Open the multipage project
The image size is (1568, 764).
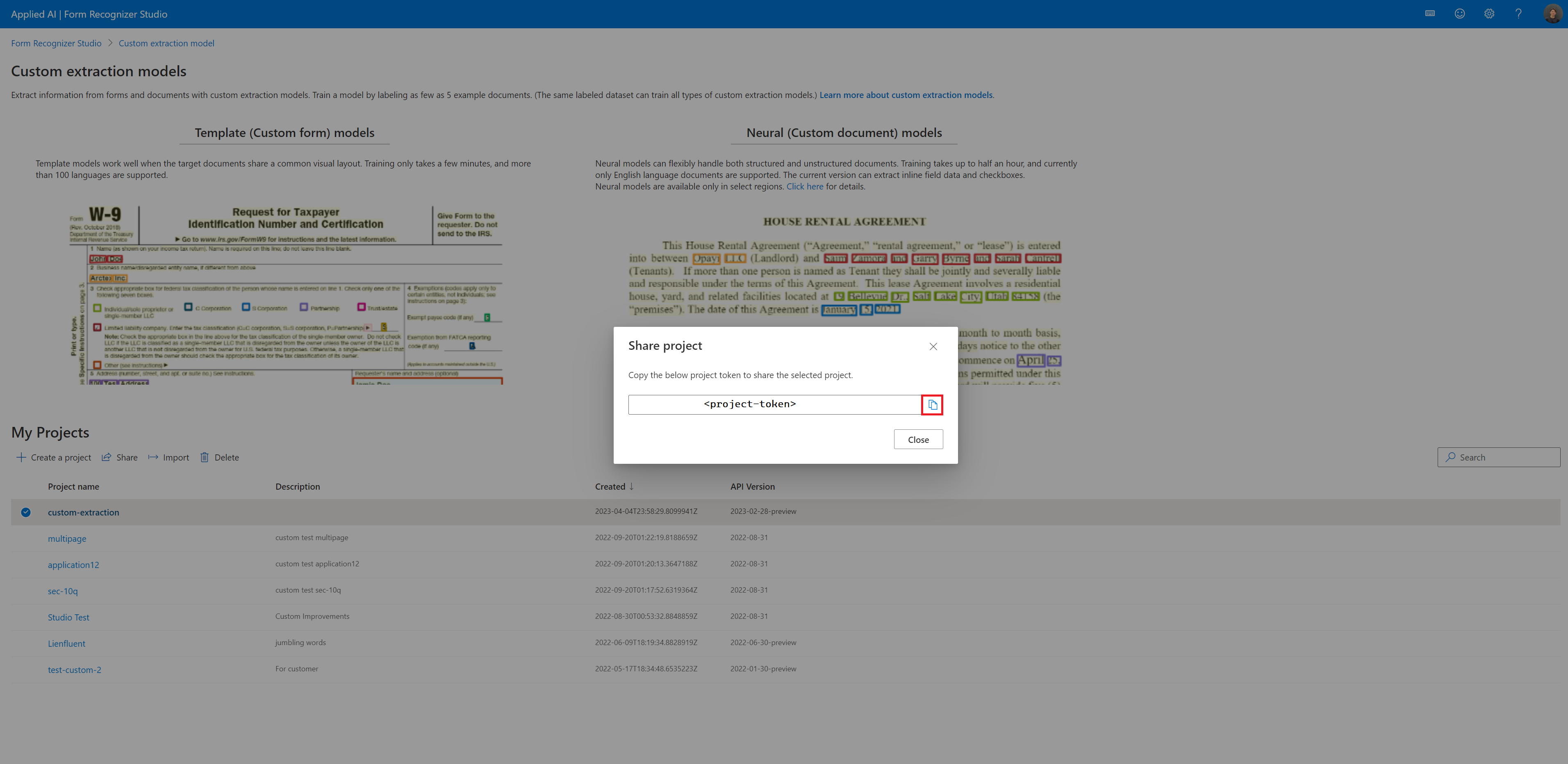pyautogui.click(x=67, y=538)
